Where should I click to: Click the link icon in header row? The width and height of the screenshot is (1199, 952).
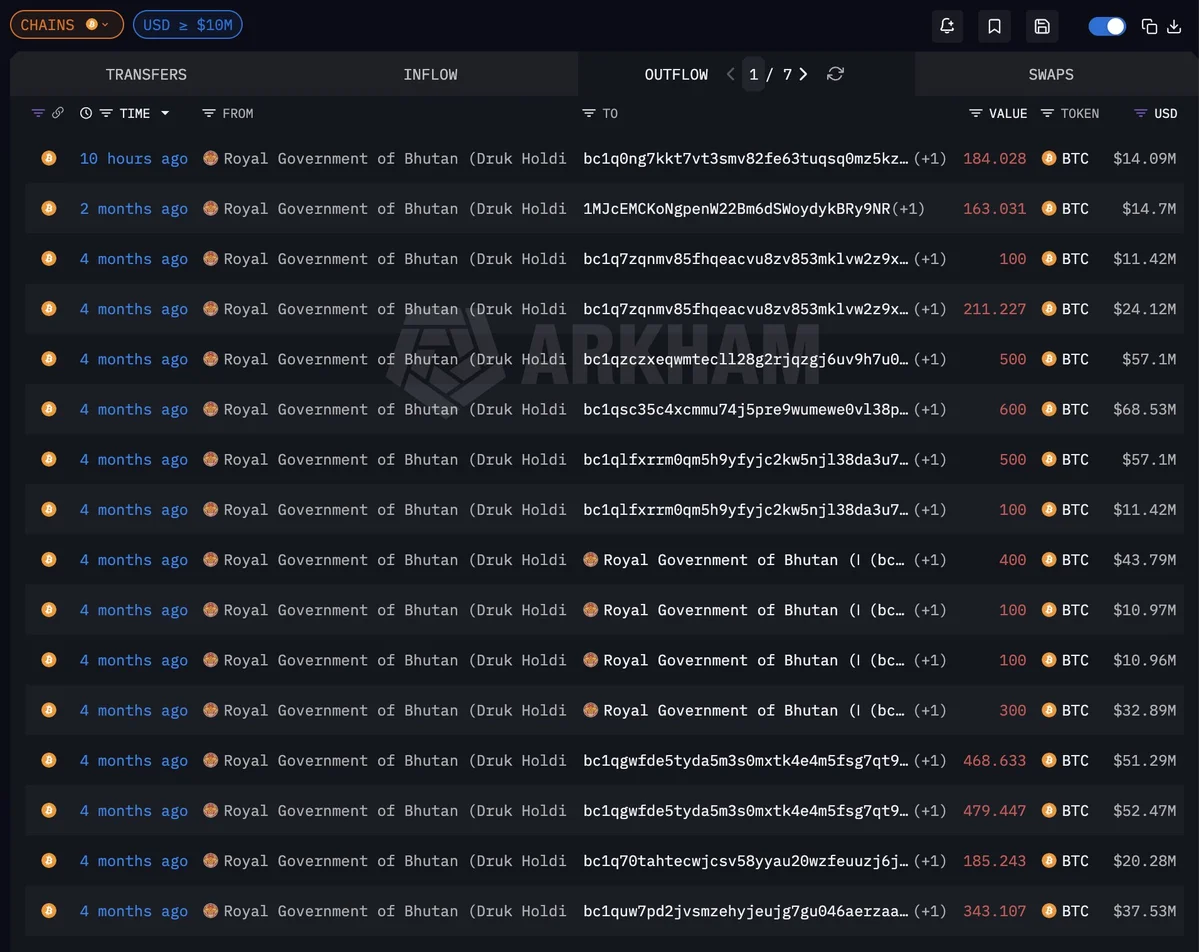point(58,113)
